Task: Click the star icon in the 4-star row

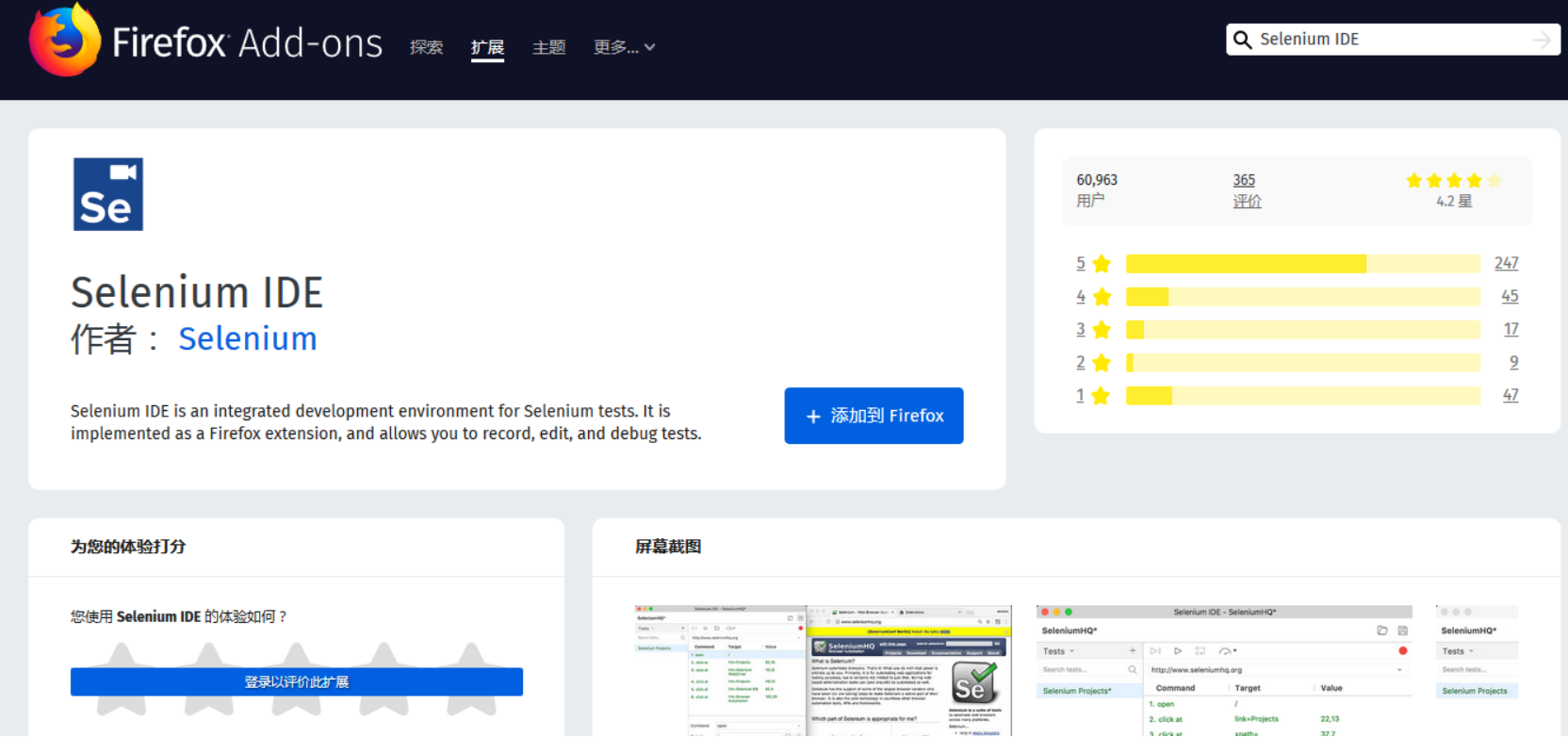Action: pyautogui.click(x=1102, y=297)
